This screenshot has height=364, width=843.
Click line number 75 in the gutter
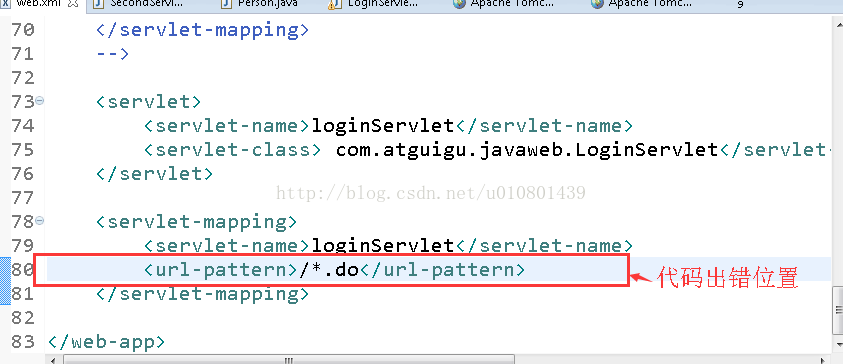tap(23, 149)
